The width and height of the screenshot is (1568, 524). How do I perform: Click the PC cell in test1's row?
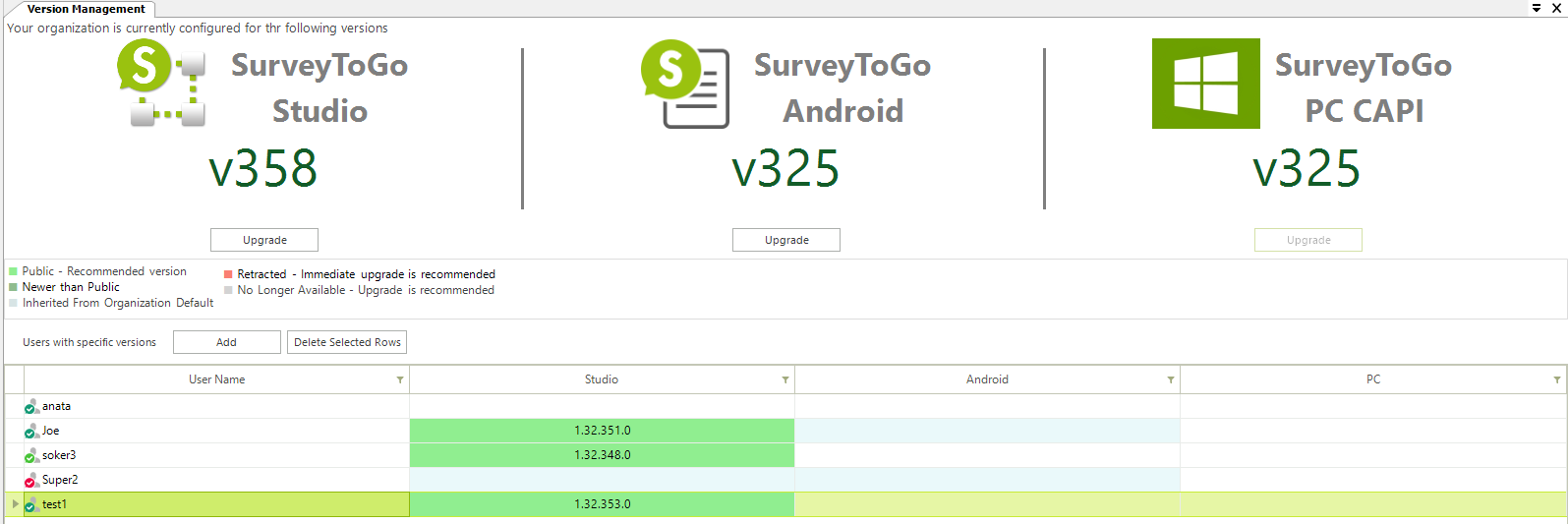click(x=1373, y=504)
